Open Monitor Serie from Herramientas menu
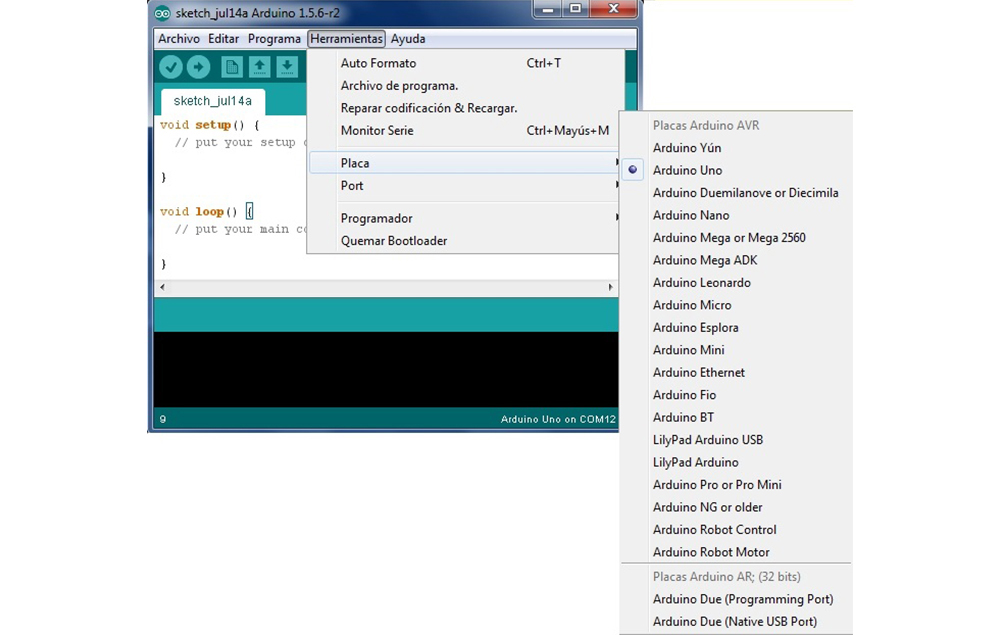1000x636 pixels. (376, 131)
